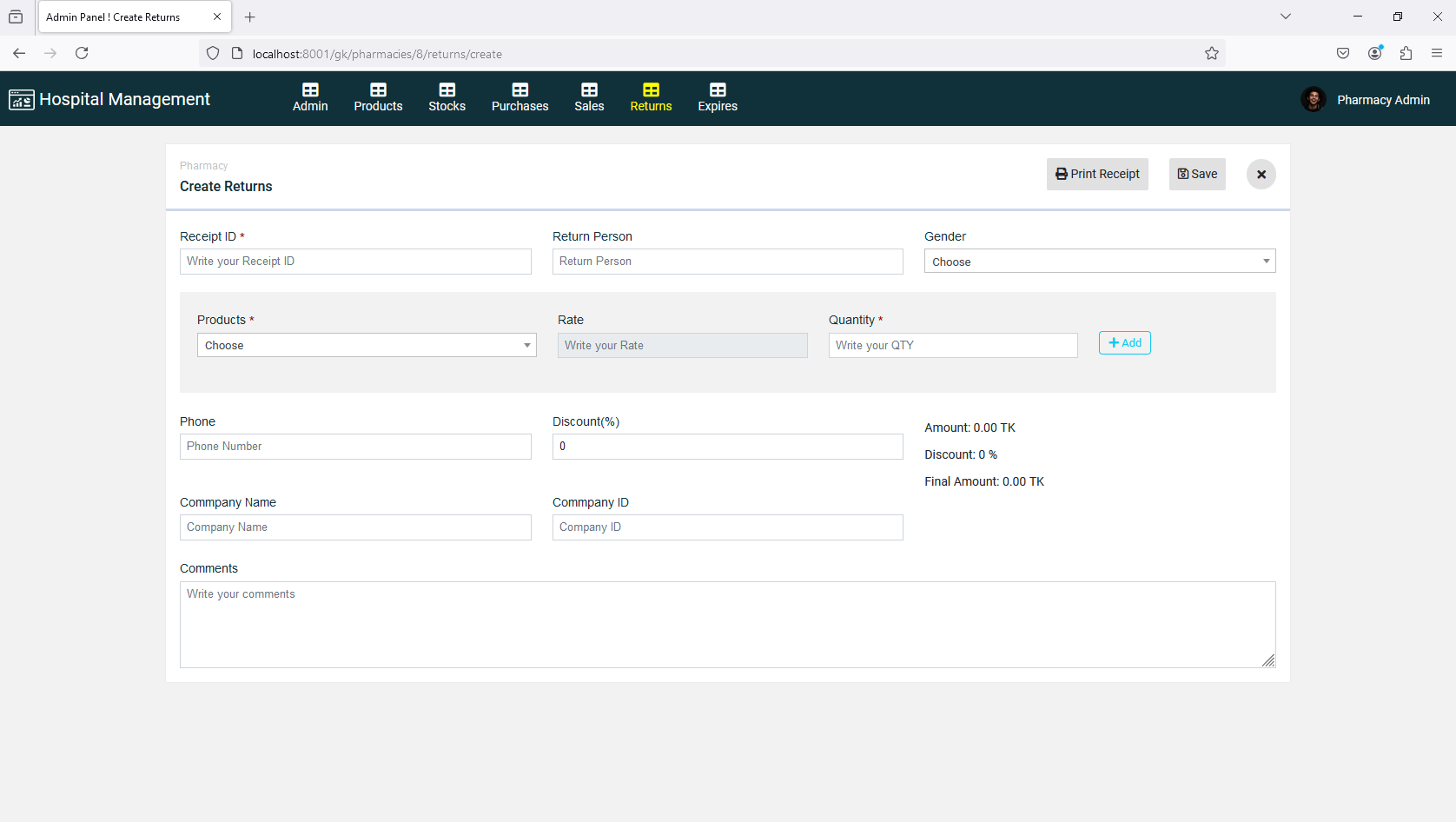The image size is (1456, 822).
Task: Focus the Receipt ID input
Action: [355, 262]
